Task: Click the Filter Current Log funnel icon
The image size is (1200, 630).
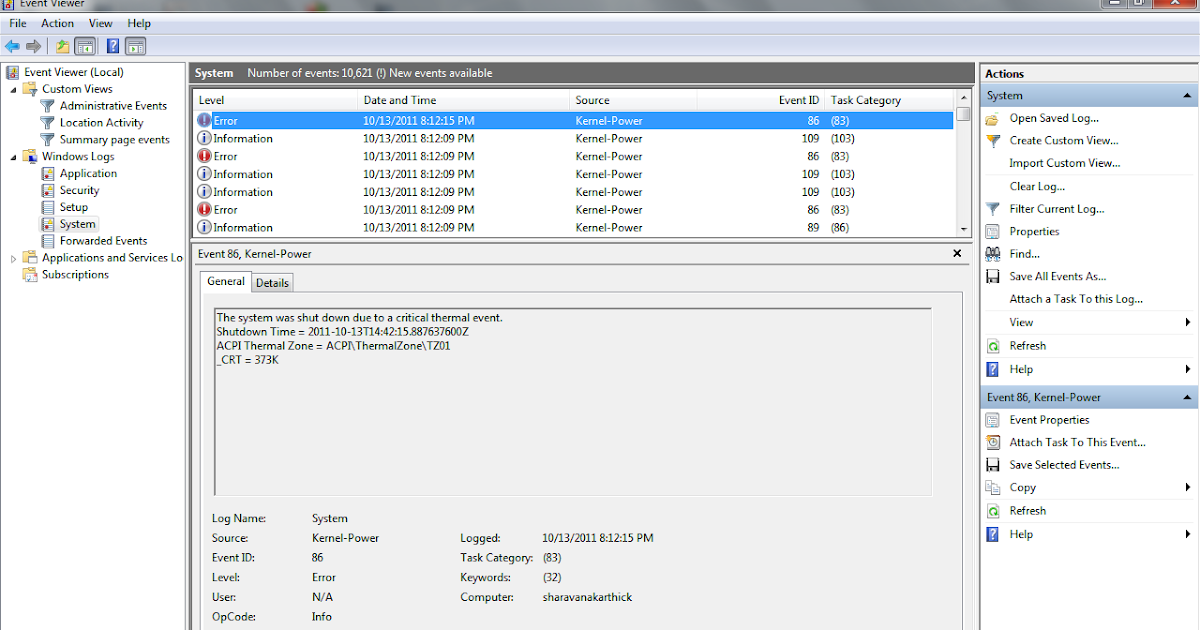Action: click(x=994, y=208)
